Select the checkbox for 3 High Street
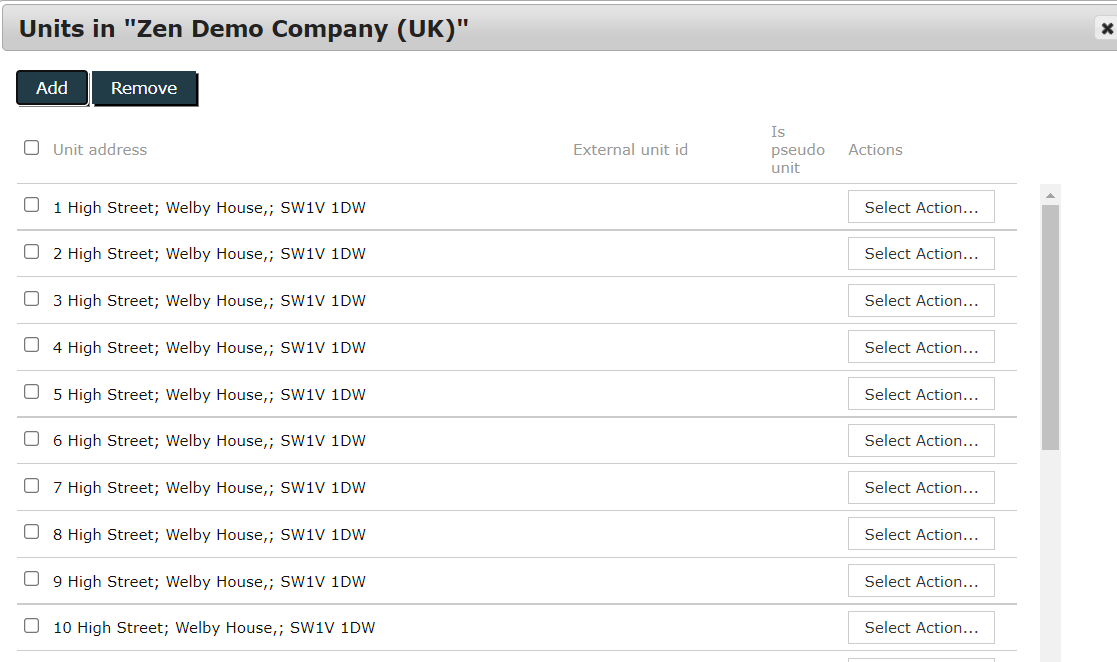 tap(32, 299)
